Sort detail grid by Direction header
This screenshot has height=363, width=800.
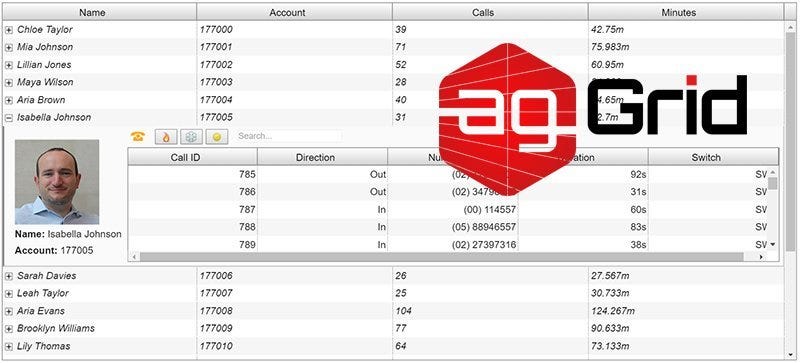pyautogui.click(x=322, y=157)
